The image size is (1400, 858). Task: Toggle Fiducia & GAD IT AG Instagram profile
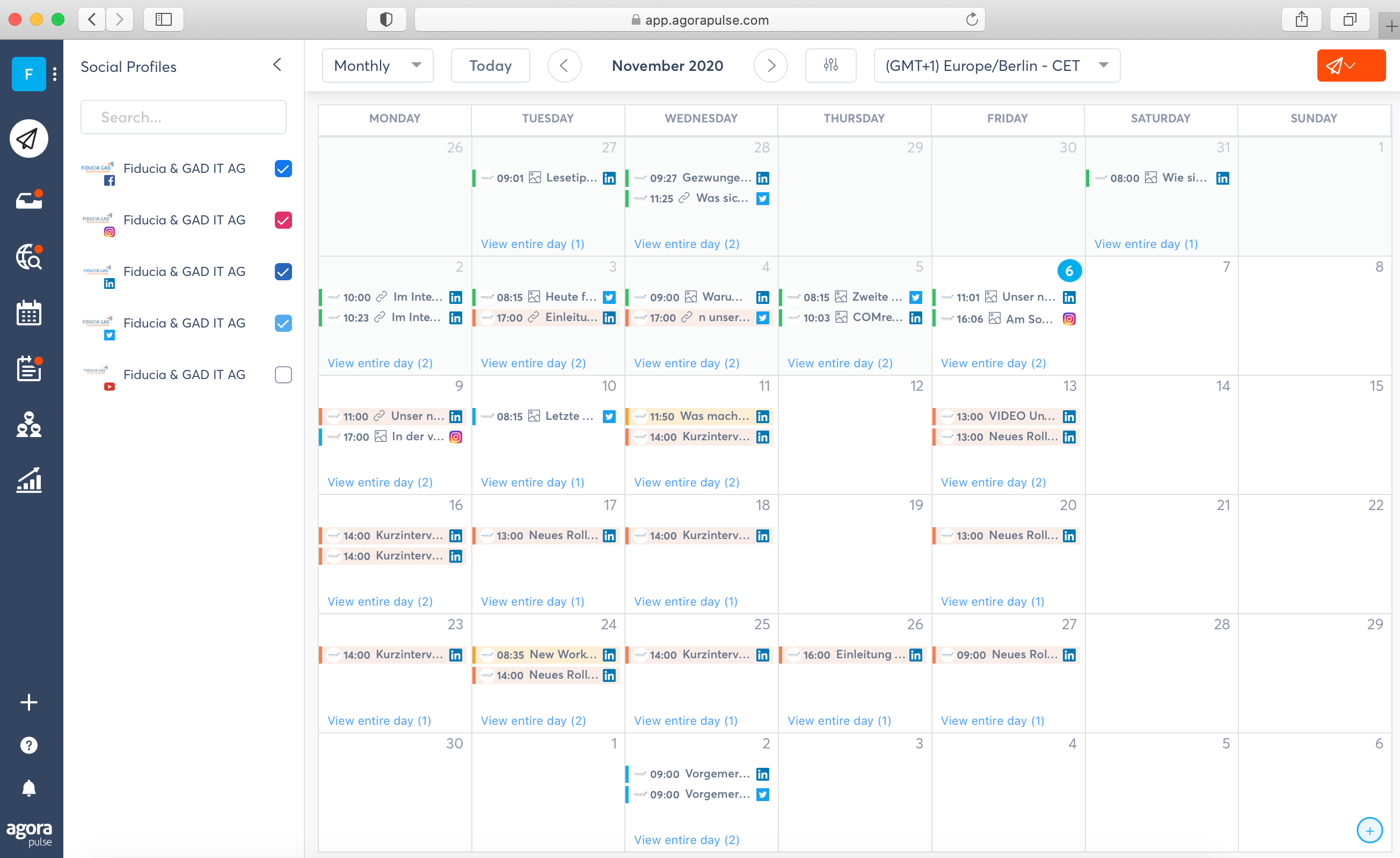(x=283, y=220)
